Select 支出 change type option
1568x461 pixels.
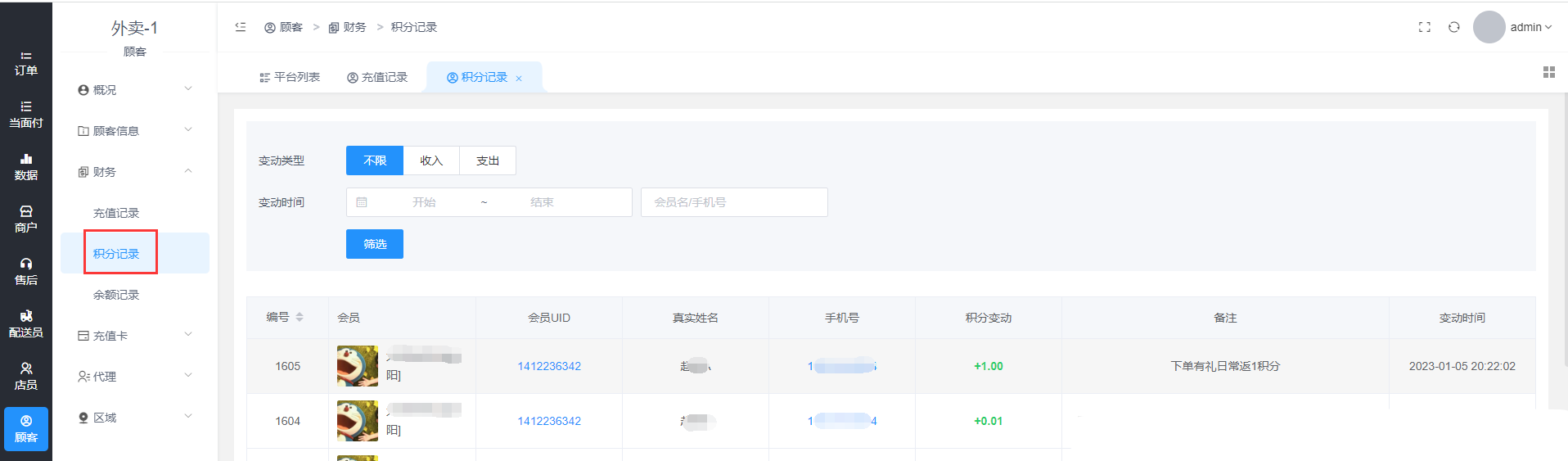click(488, 160)
